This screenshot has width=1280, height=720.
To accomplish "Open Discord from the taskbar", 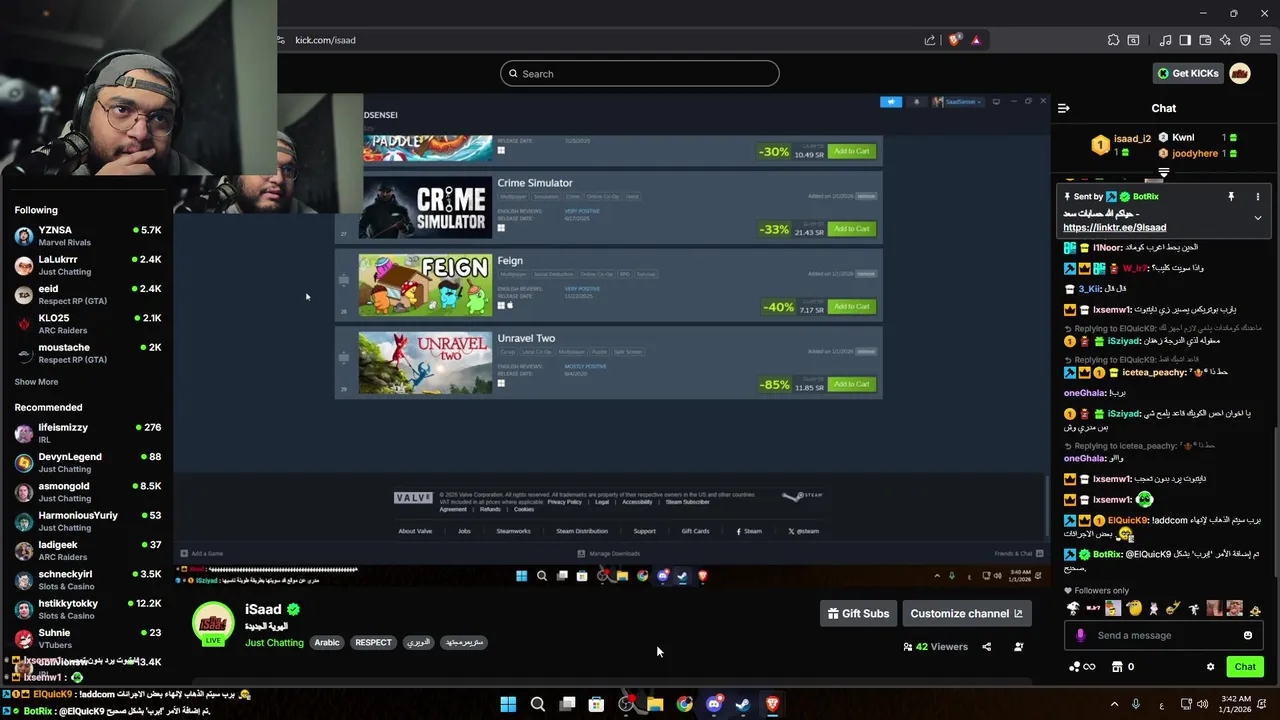I will click(x=714, y=704).
